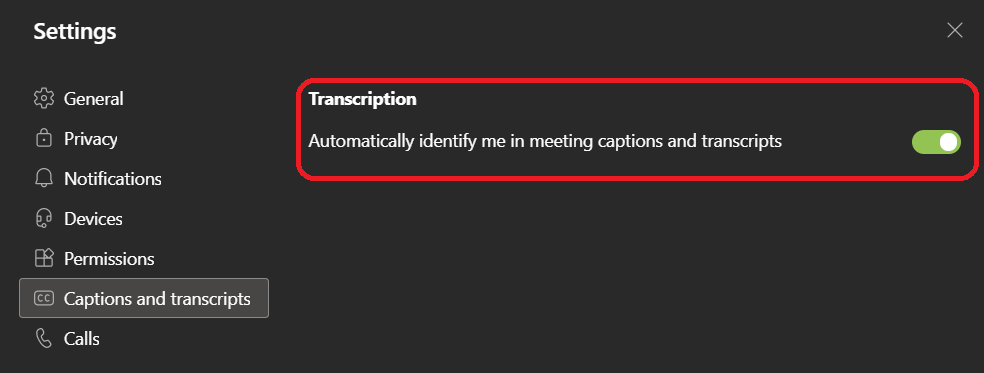Click the Settings dialog title

point(75,31)
